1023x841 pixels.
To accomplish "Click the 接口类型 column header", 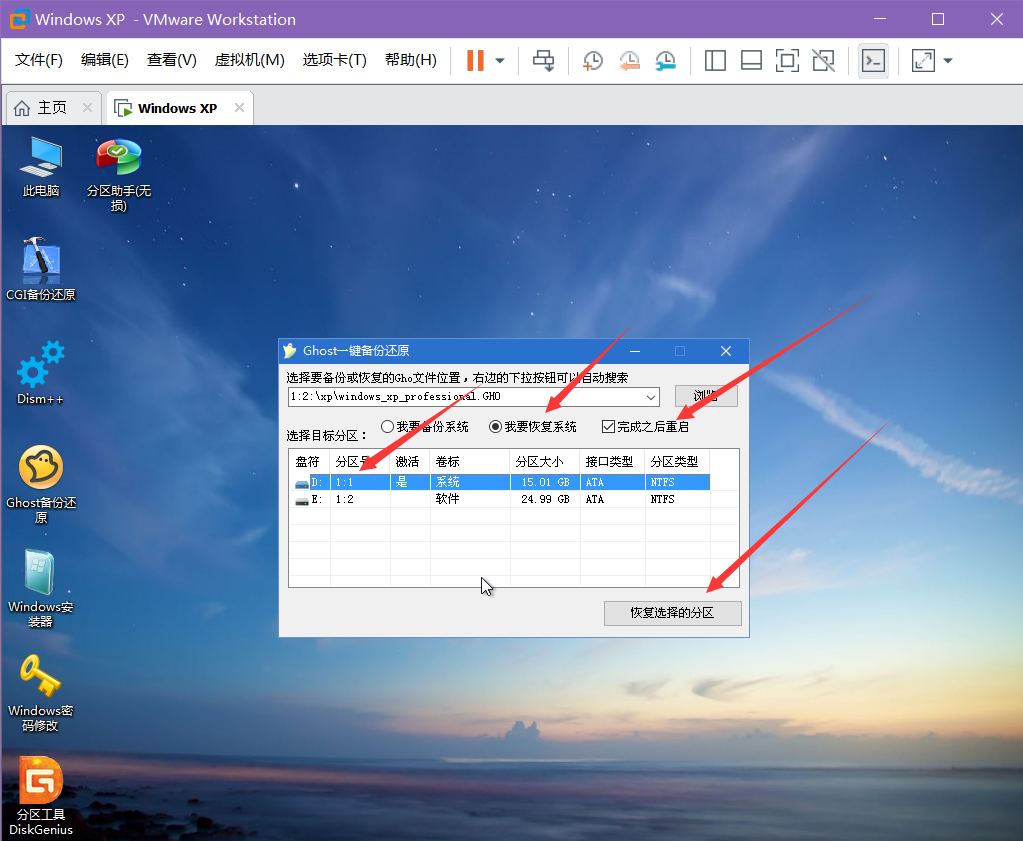I will click(x=613, y=462).
